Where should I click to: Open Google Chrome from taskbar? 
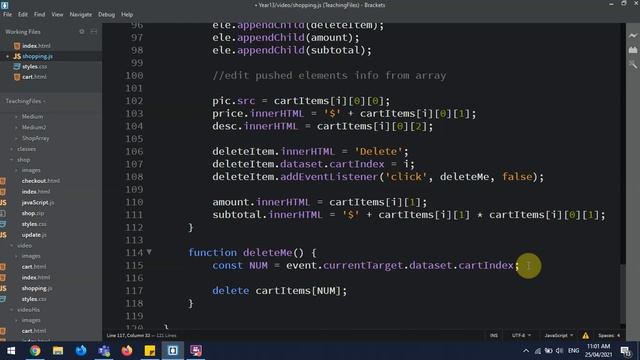(x=35, y=351)
